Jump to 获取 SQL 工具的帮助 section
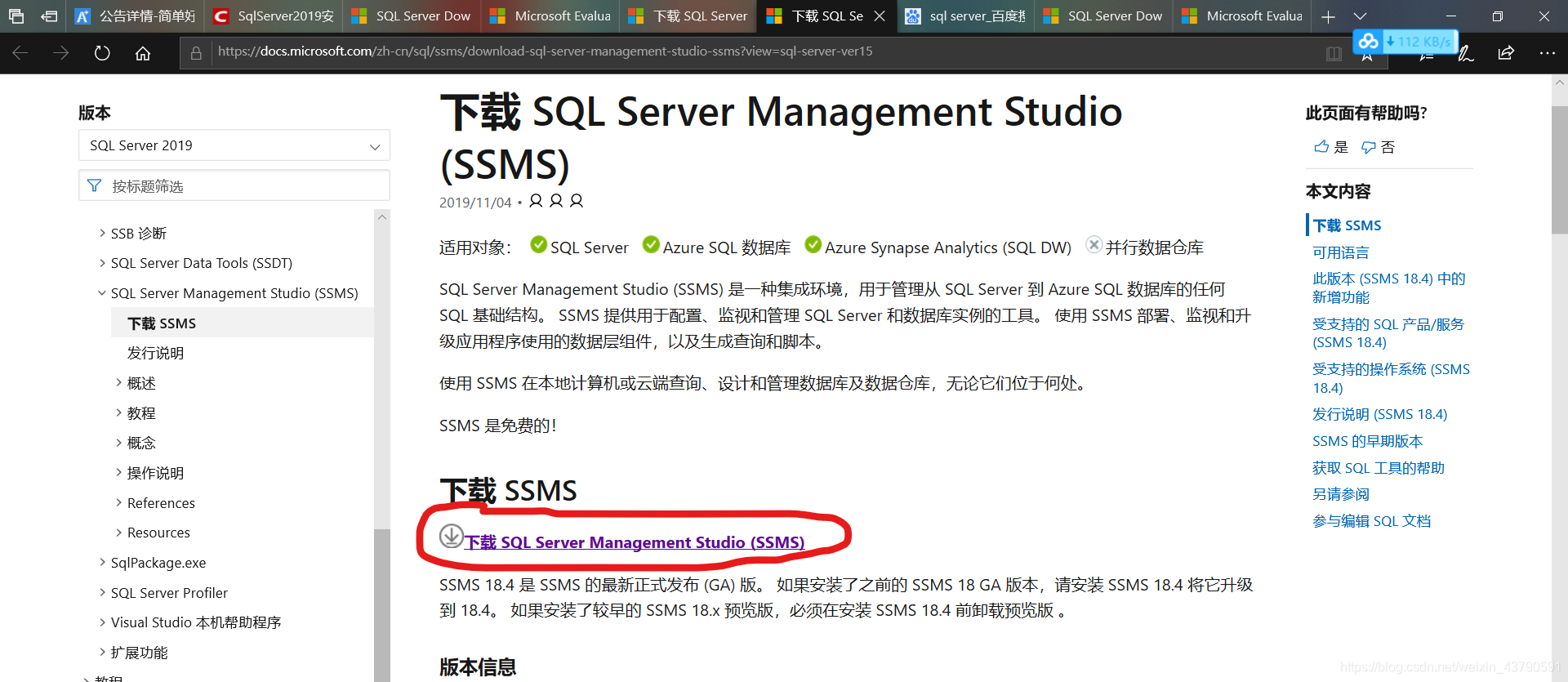 (x=1378, y=468)
